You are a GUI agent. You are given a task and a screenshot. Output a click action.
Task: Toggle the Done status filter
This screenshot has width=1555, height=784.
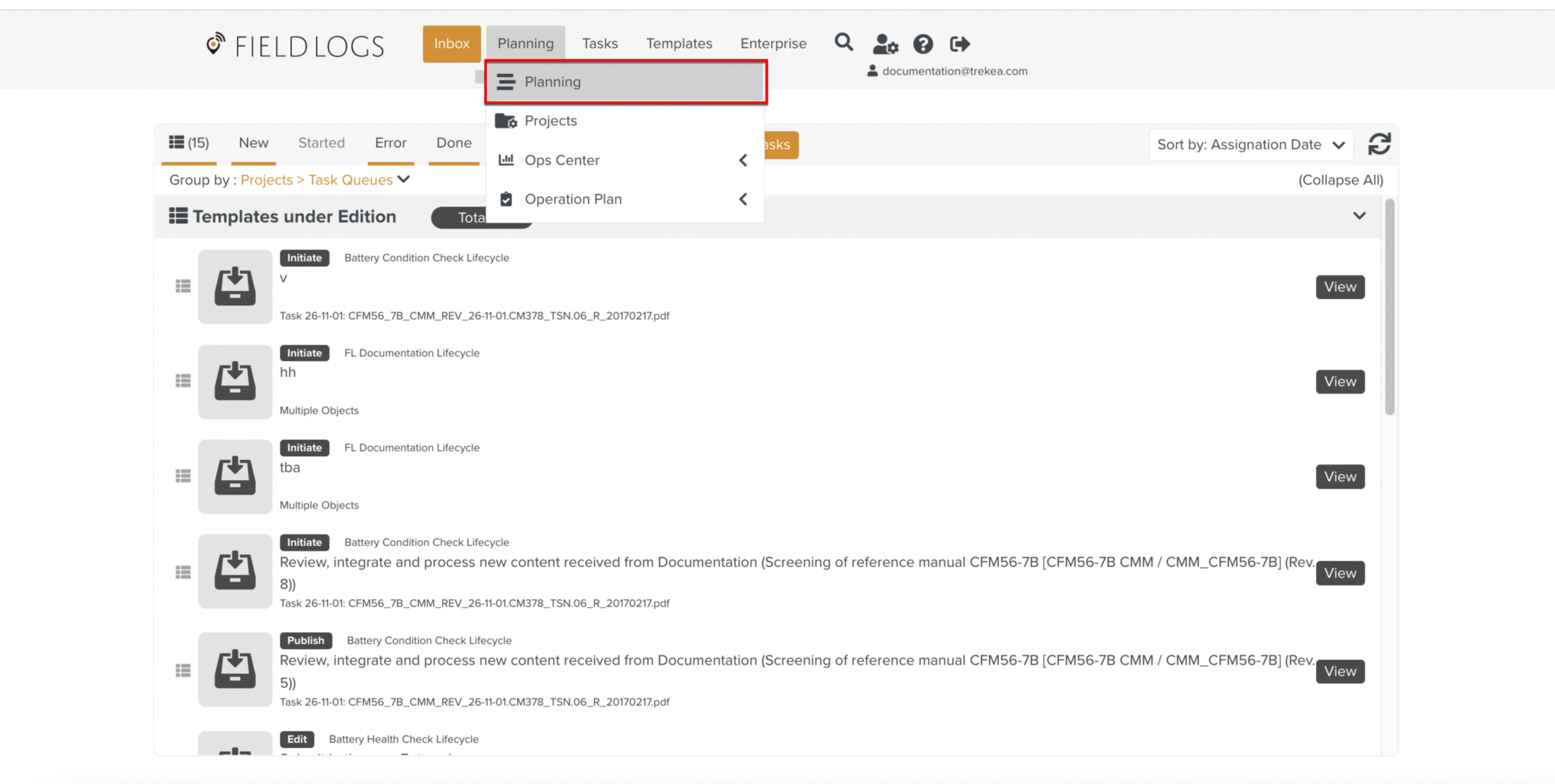point(453,143)
